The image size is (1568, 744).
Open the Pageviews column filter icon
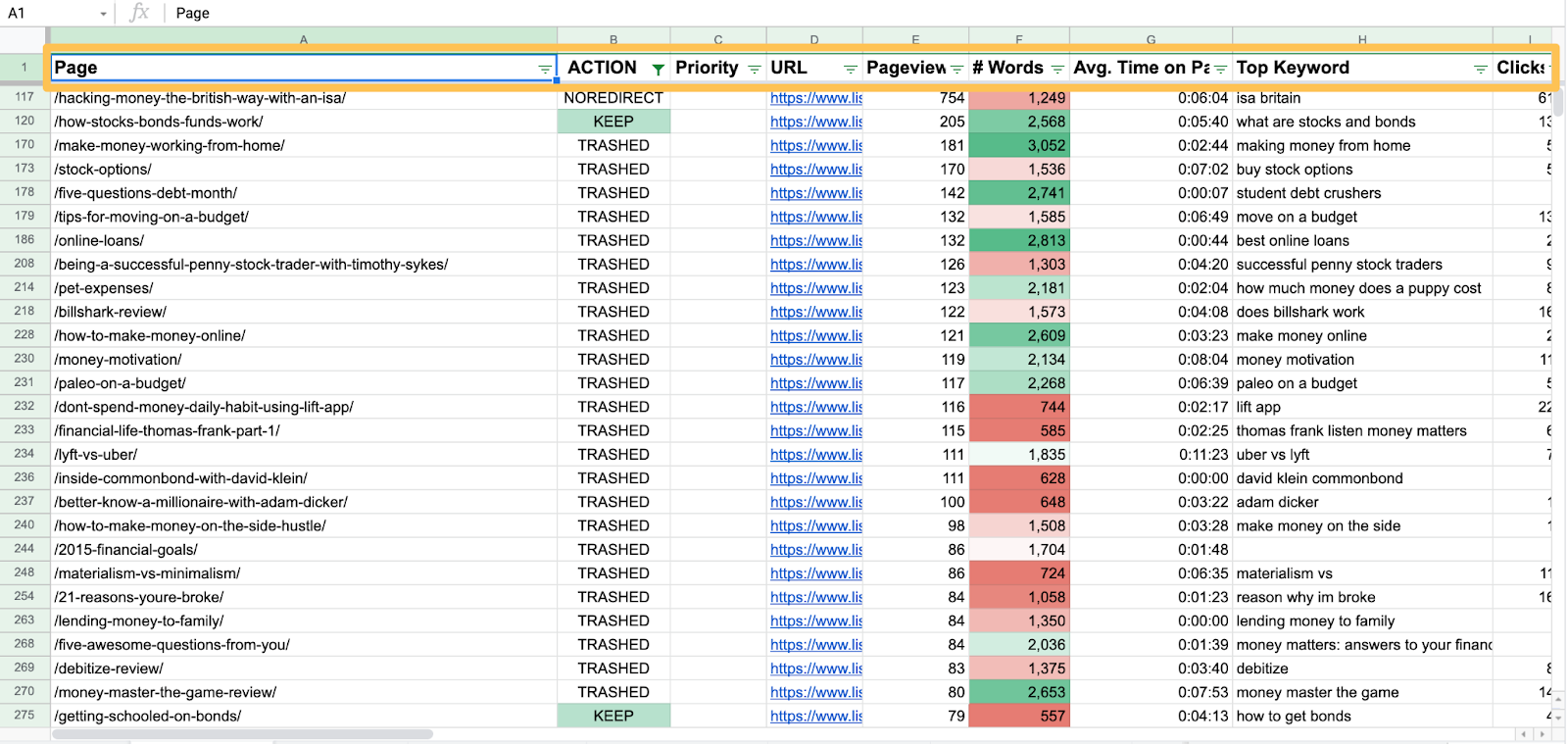(956, 69)
